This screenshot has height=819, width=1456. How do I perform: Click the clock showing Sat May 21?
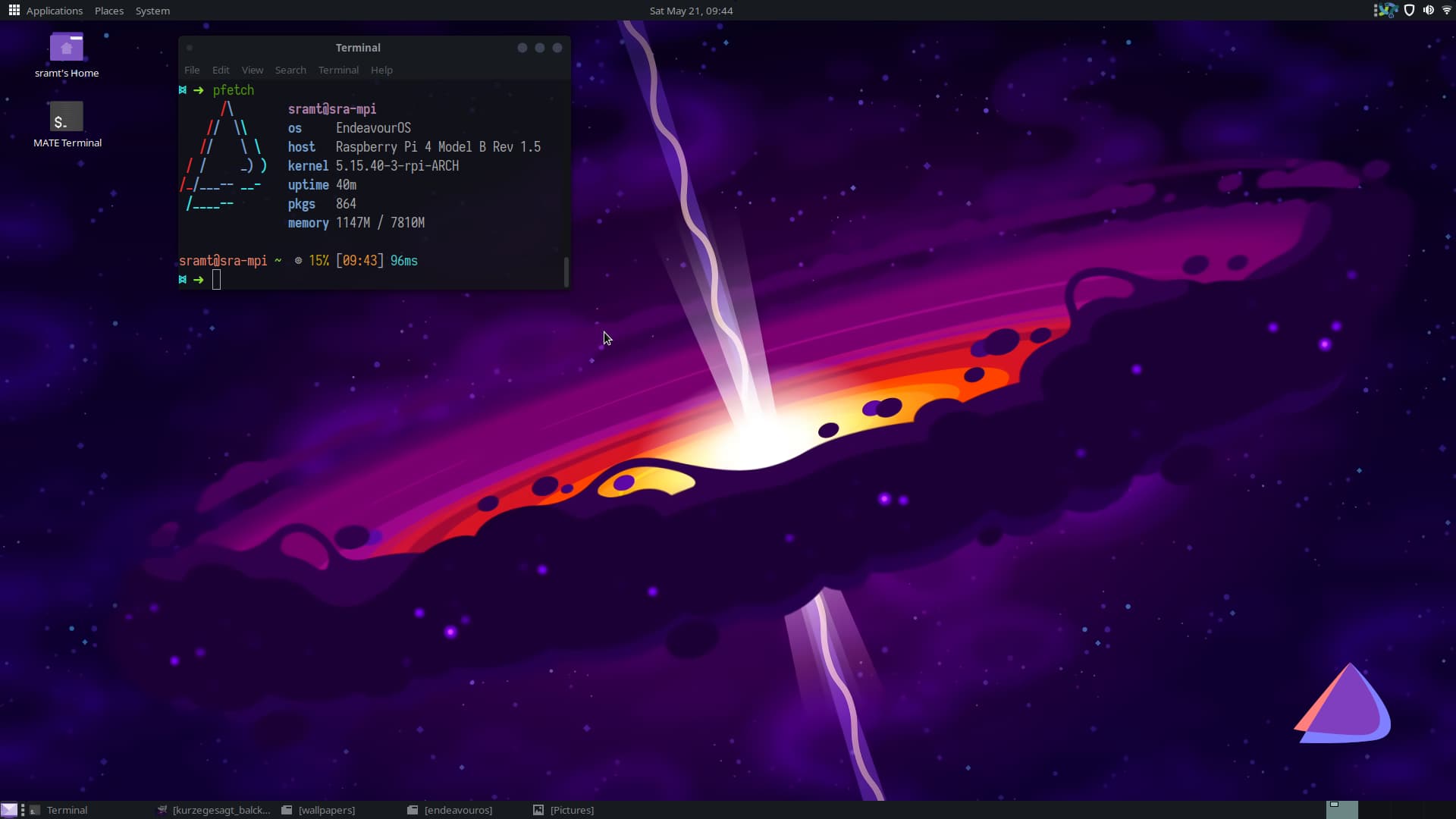point(691,11)
